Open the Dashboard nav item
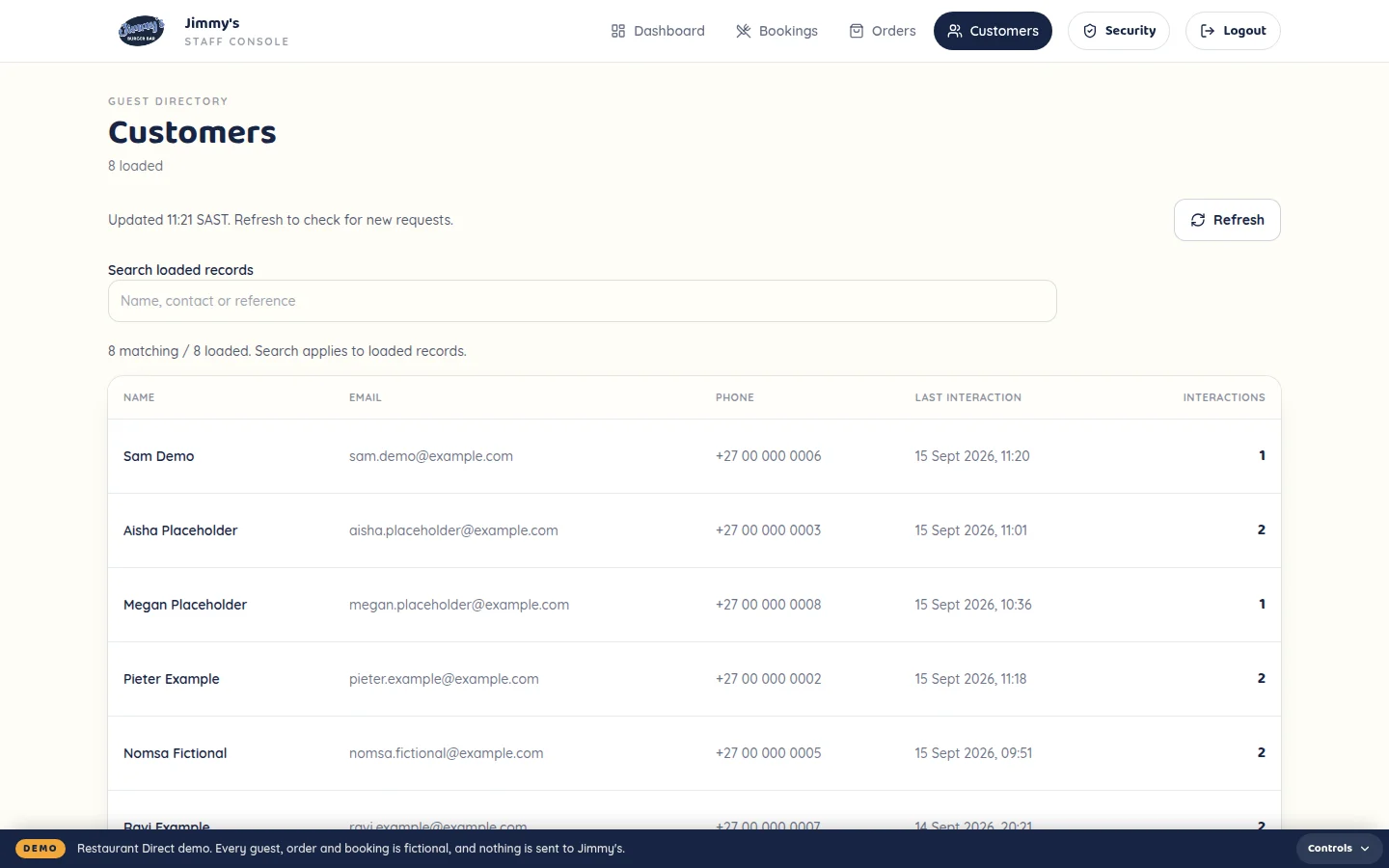This screenshot has width=1389, height=868. [658, 31]
